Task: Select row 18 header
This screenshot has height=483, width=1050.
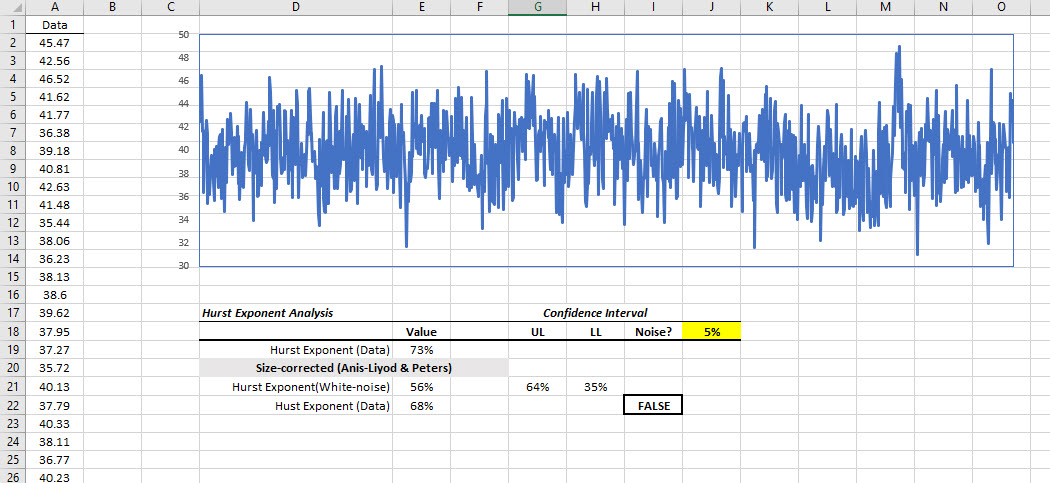Action: 12,332
